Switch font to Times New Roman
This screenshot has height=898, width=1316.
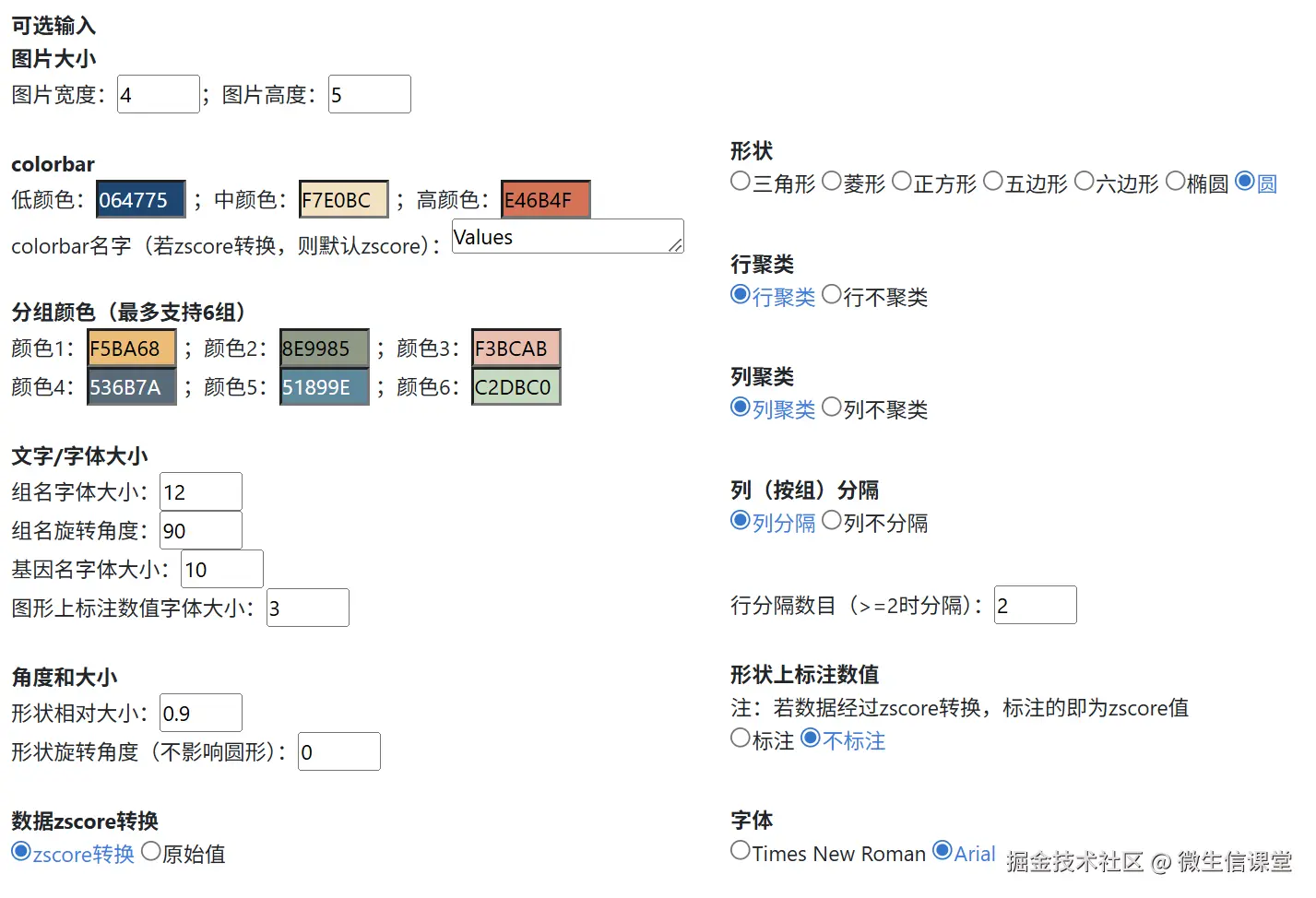[741, 850]
